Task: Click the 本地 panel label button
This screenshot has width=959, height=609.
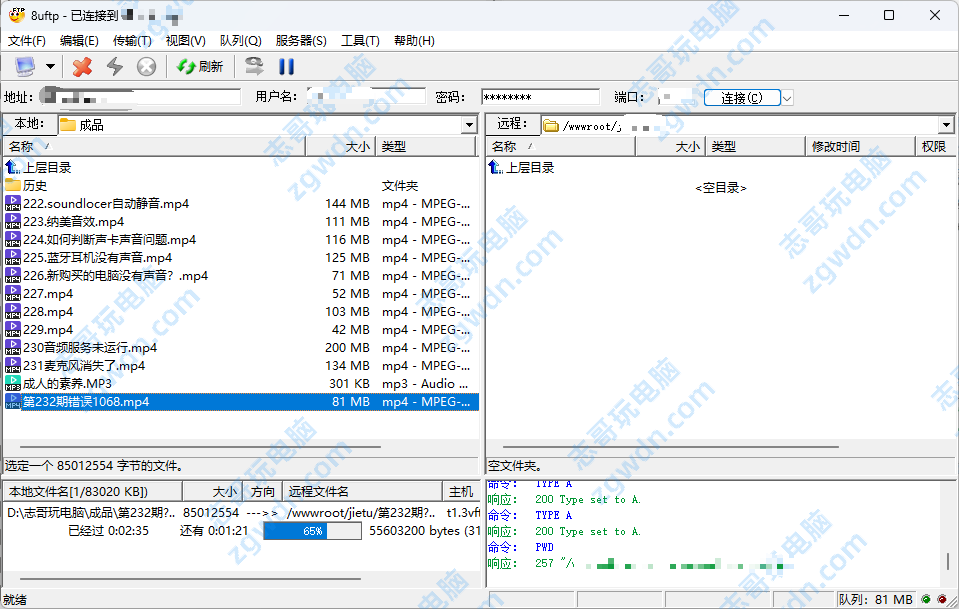Action: (28, 124)
